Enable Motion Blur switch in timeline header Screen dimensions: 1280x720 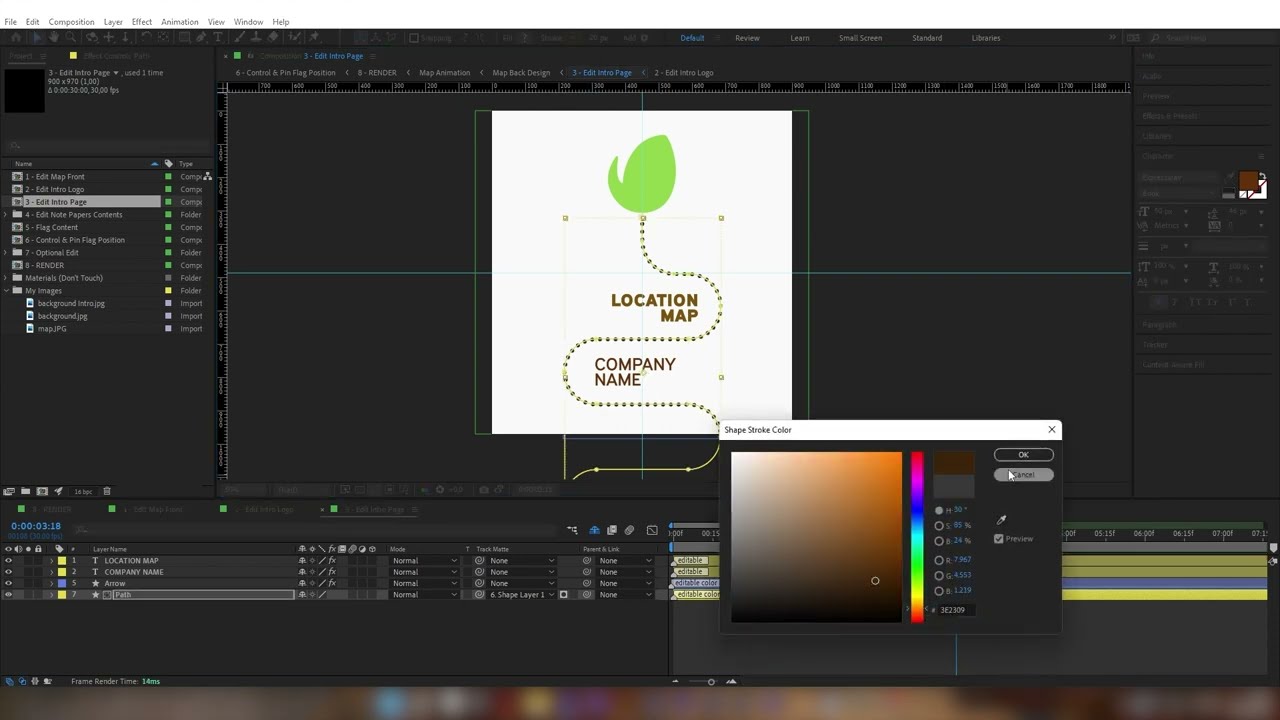[x=629, y=530]
